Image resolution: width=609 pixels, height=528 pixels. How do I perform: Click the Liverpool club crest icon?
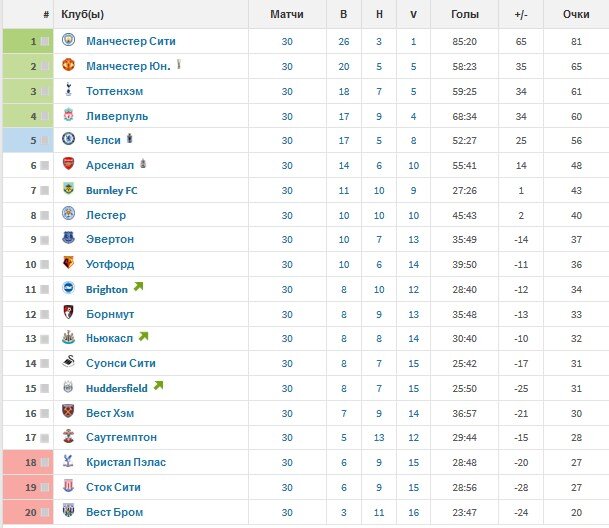click(x=68, y=115)
